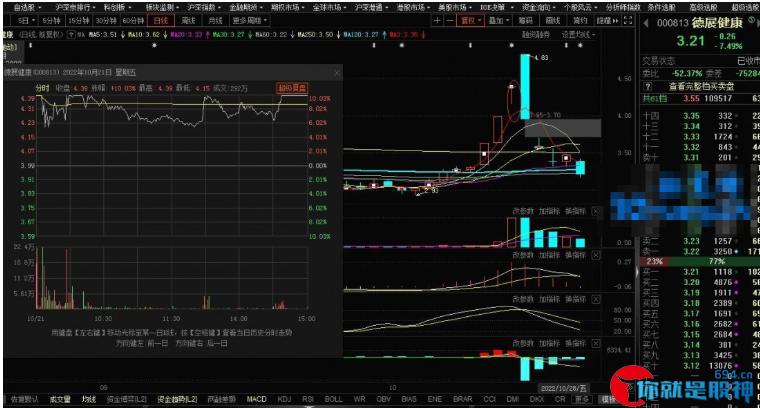Select the KDJ indicator tab
The image size is (760, 409).
click(x=284, y=399)
